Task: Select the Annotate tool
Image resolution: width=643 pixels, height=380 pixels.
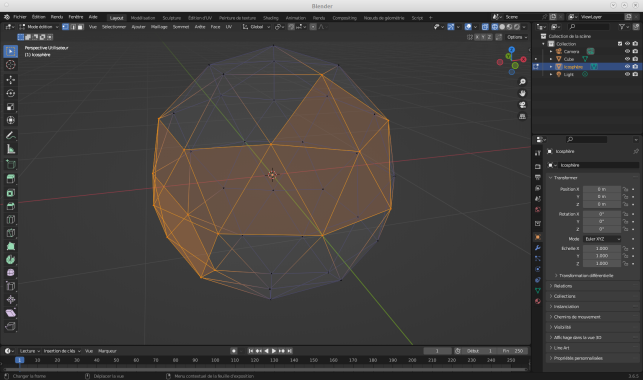Action: 11,135
